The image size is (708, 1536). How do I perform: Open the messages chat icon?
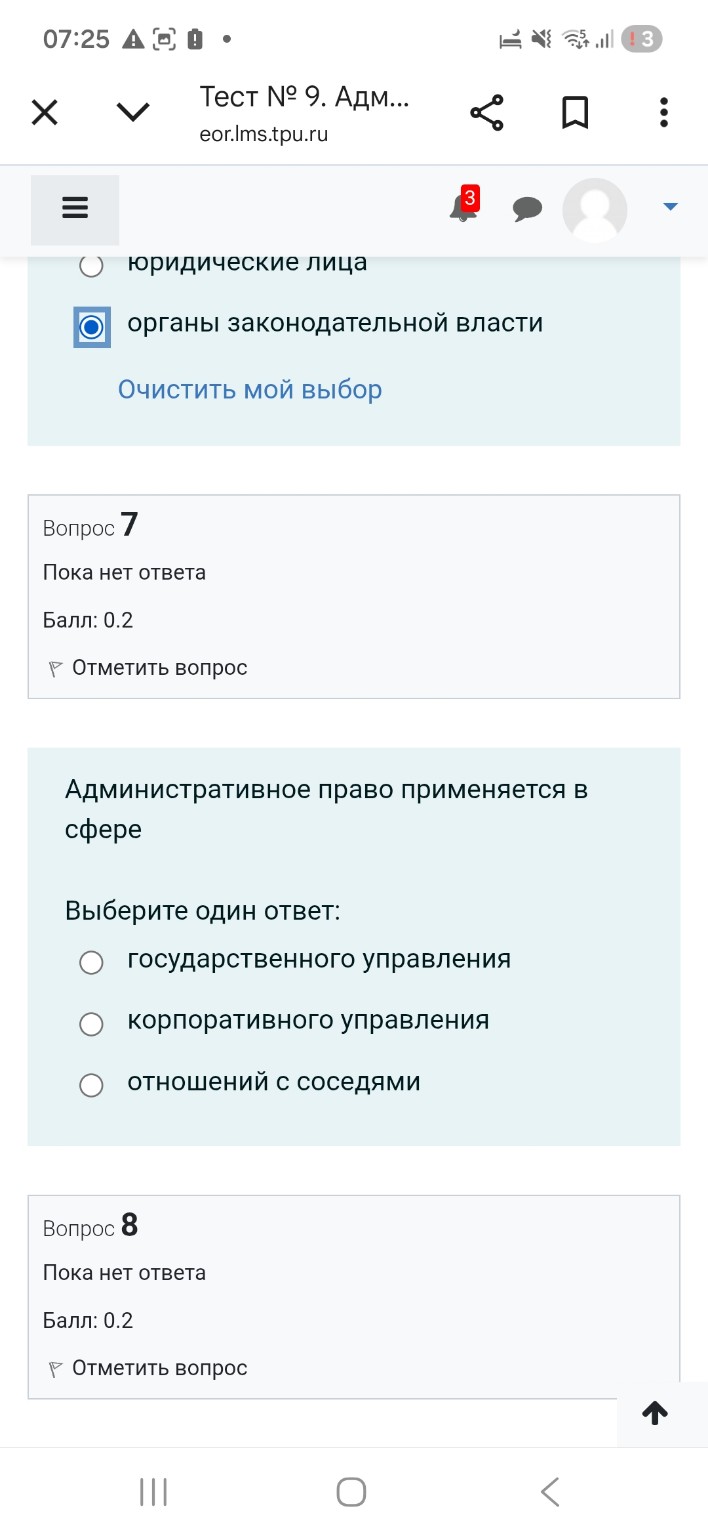pos(527,209)
